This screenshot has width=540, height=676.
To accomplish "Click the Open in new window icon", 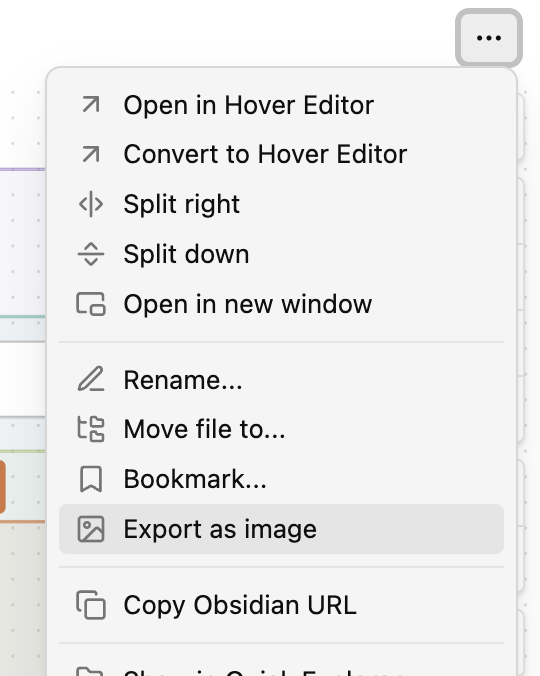I will 91,304.
